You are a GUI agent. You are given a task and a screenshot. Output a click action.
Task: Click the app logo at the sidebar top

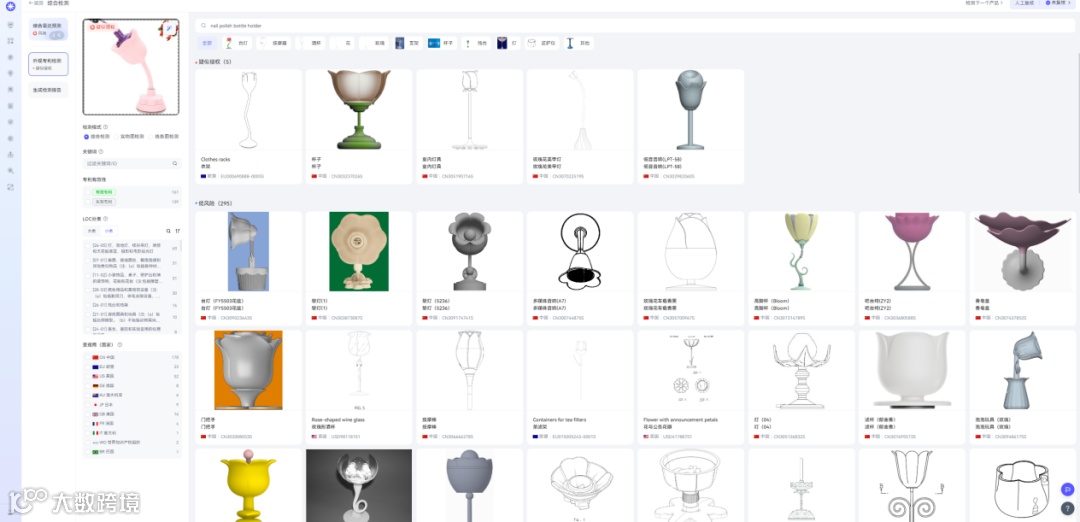click(x=10, y=7)
